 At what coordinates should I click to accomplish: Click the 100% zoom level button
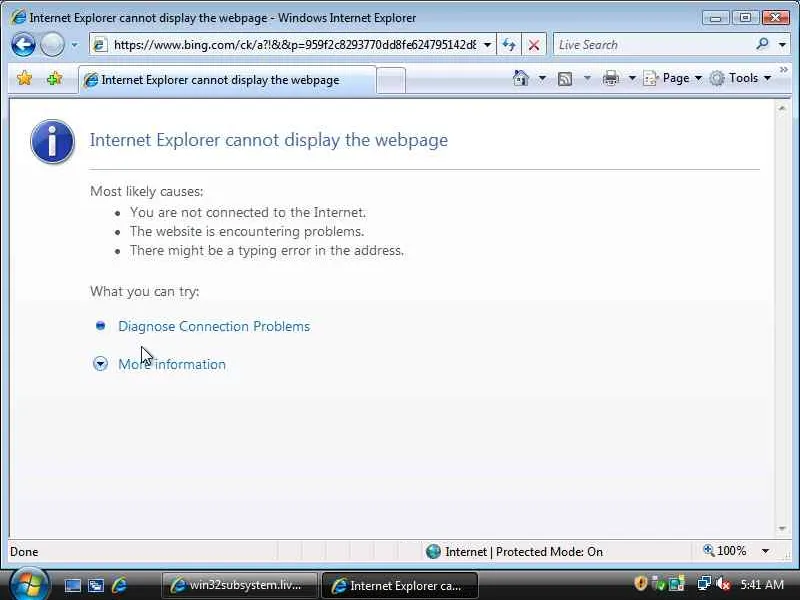724,551
